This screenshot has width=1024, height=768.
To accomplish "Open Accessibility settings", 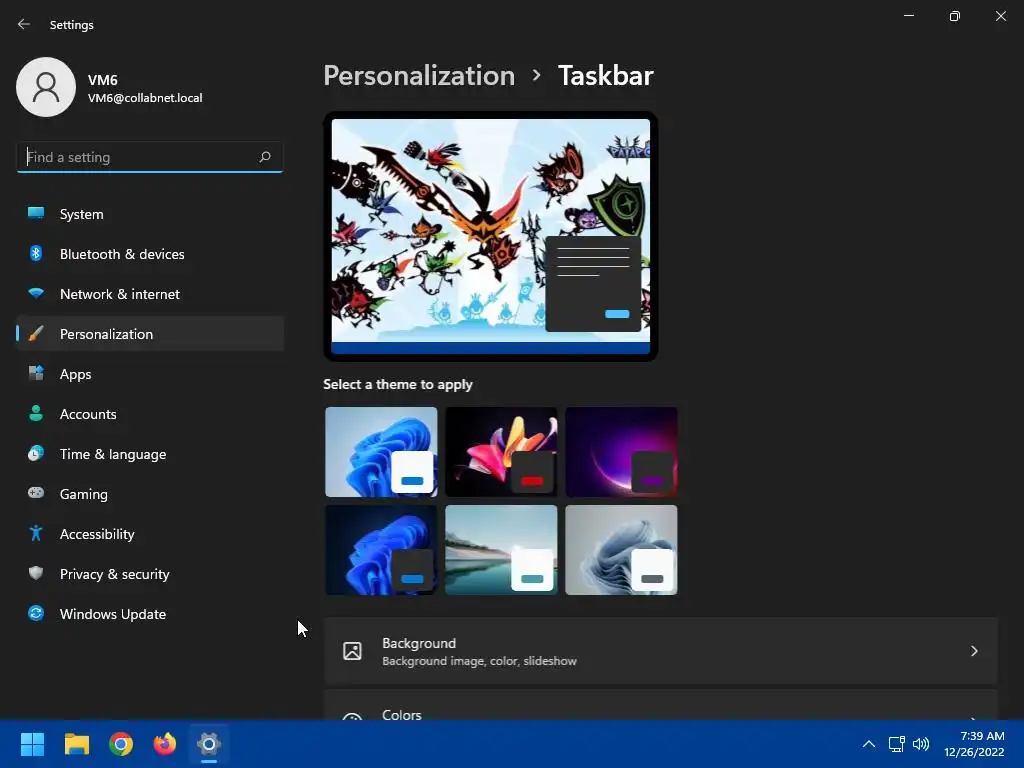I will tap(150, 534).
